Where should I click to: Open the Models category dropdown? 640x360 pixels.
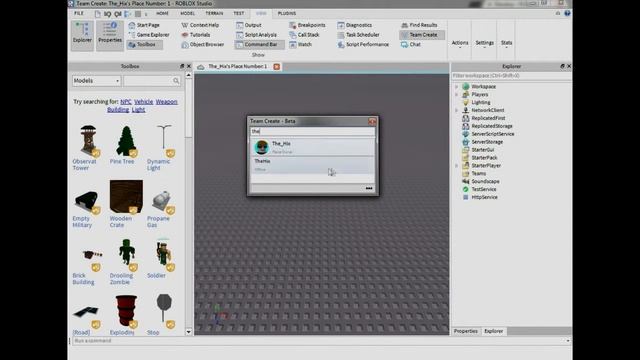[x=96, y=81]
